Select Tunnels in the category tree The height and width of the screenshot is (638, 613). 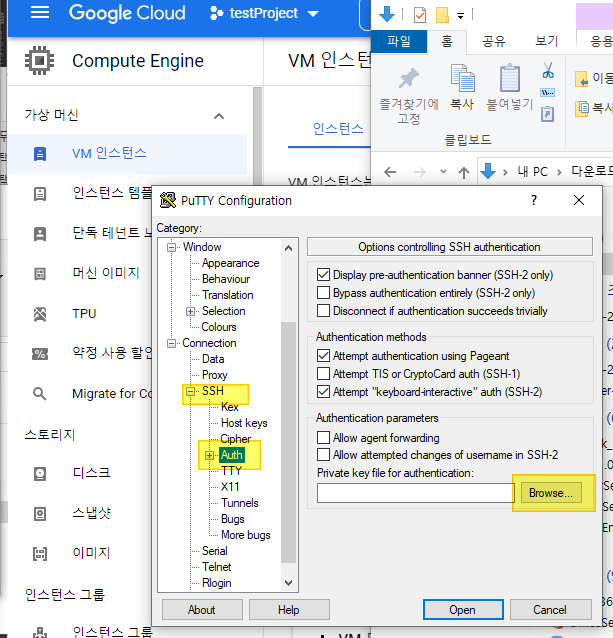(240, 503)
